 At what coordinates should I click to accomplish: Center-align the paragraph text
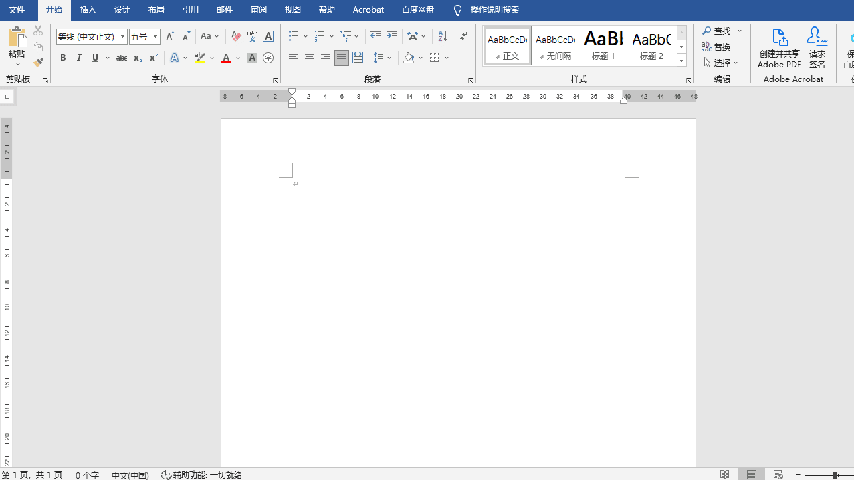[x=309, y=58]
